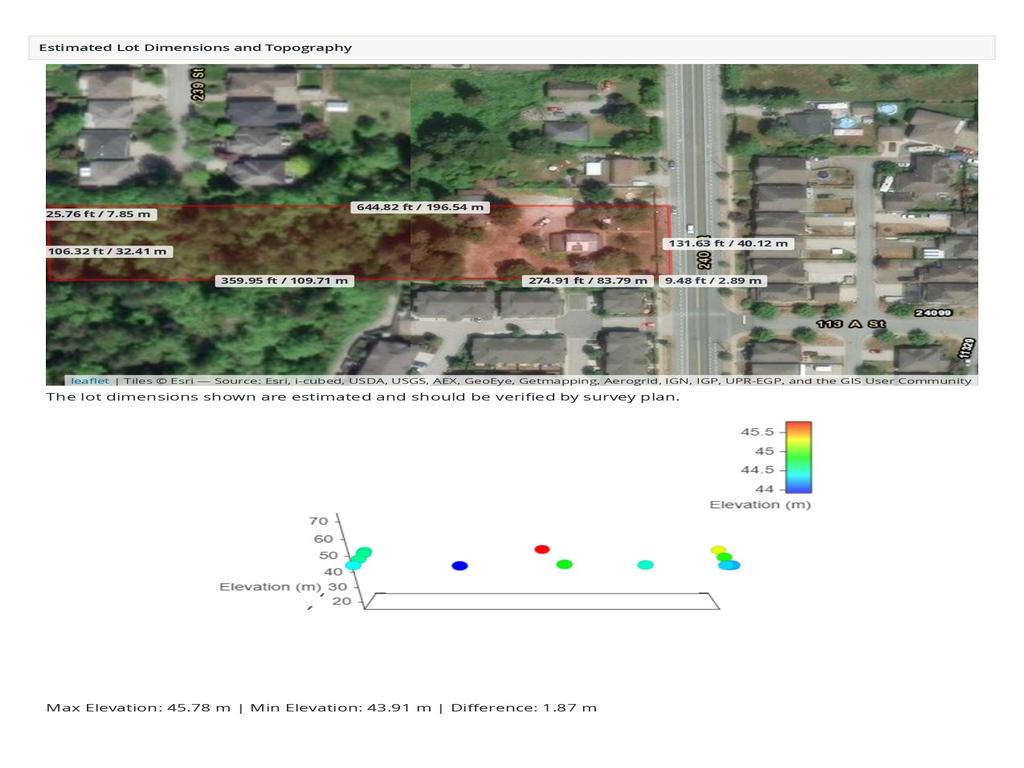The width and height of the screenshot is (1024, 768).
Task: Click the 644.82 ft / 196.54 m label
Action: click(x=420, y=207)
